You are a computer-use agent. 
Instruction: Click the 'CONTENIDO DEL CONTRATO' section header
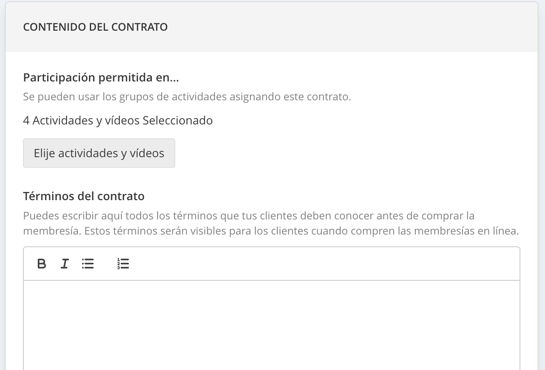point(95,27)
